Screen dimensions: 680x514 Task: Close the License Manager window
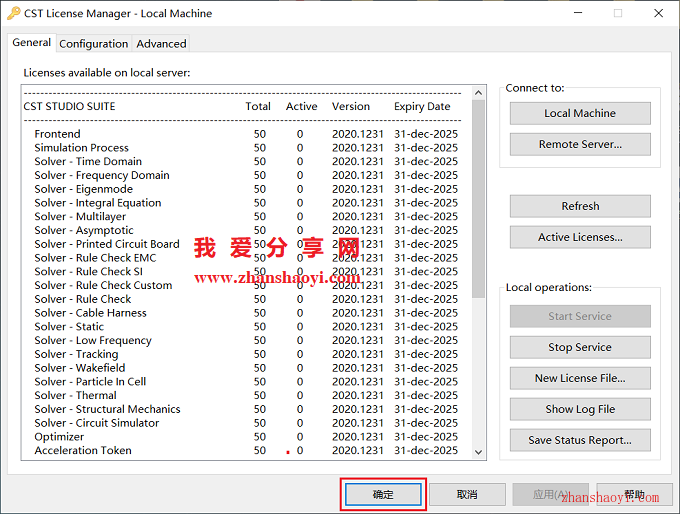point(658,13)
